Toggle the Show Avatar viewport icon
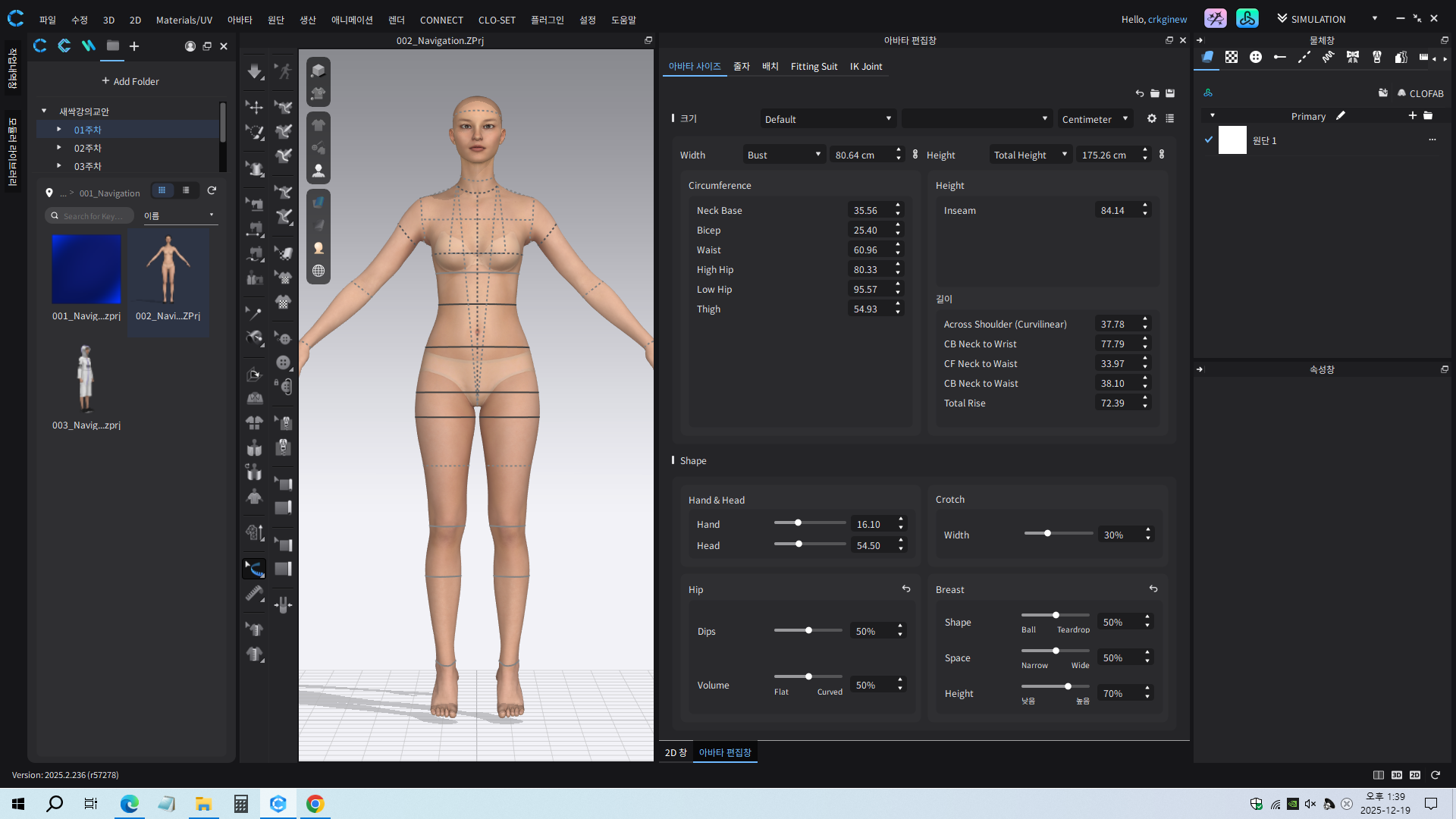This screenshot has height=819, width=1456. (318, 171)
